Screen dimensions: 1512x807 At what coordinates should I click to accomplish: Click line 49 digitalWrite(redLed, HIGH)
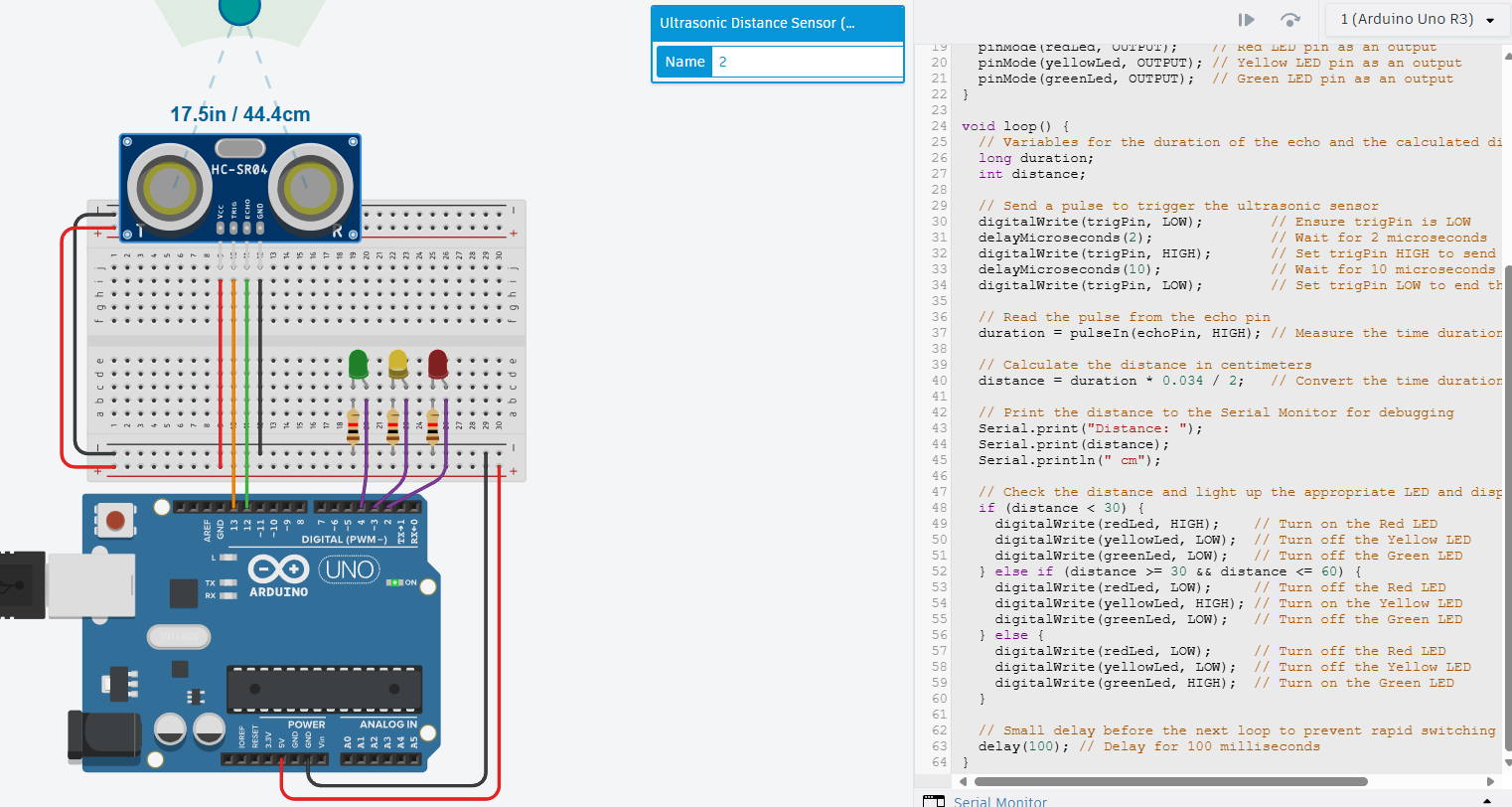point(1108,524)
